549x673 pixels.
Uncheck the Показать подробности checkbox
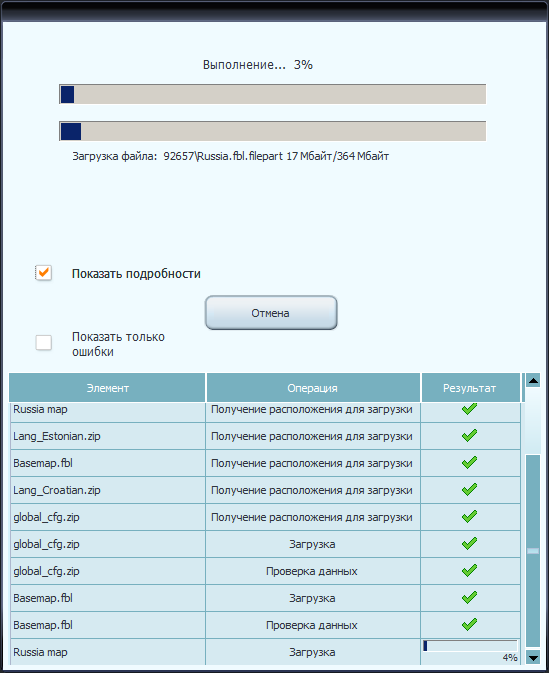pyautogui.click(x=43, y=273)
